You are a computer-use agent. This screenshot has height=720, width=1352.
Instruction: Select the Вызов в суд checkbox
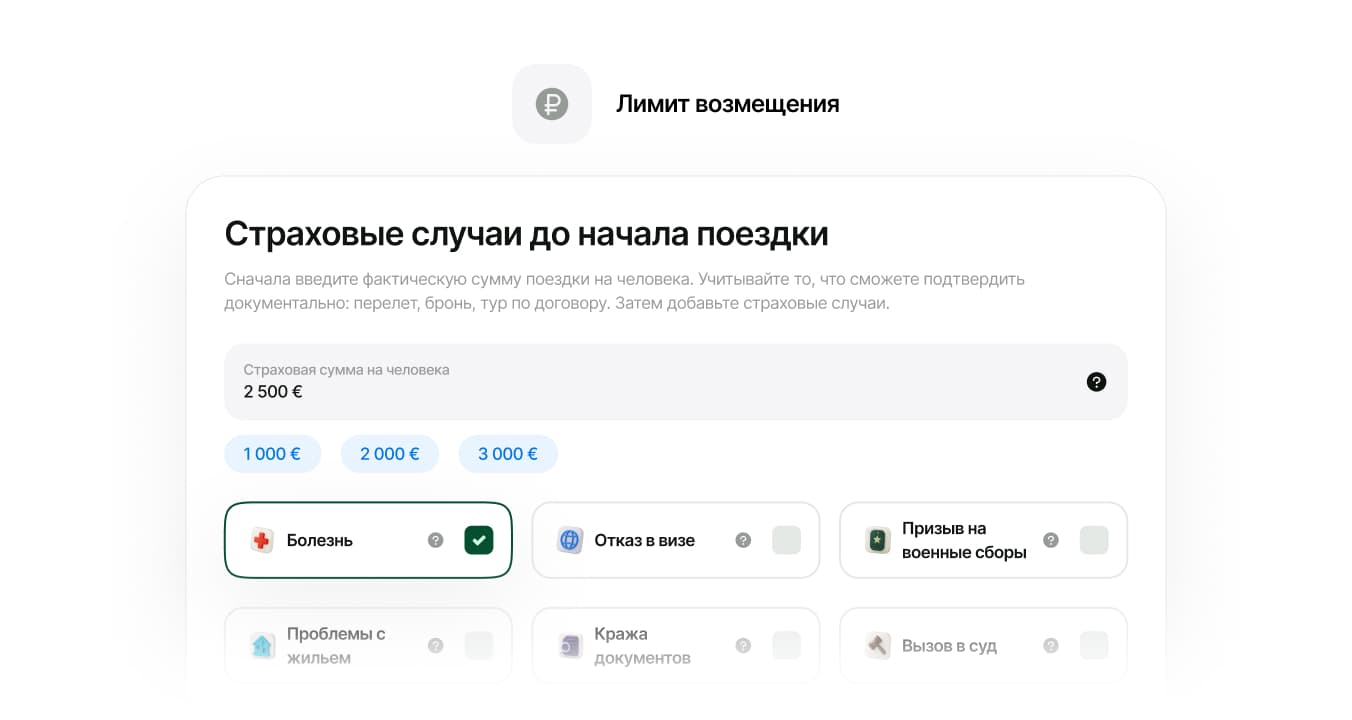click(1094, 646)
